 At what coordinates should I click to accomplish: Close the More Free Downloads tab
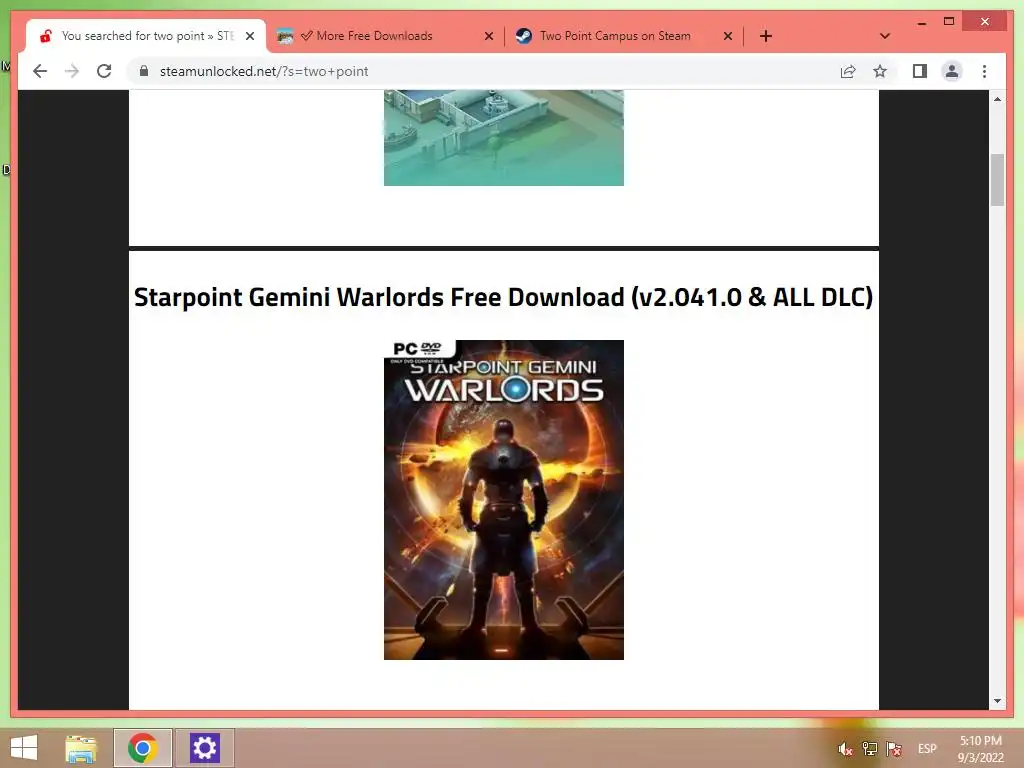pos(488,36)
